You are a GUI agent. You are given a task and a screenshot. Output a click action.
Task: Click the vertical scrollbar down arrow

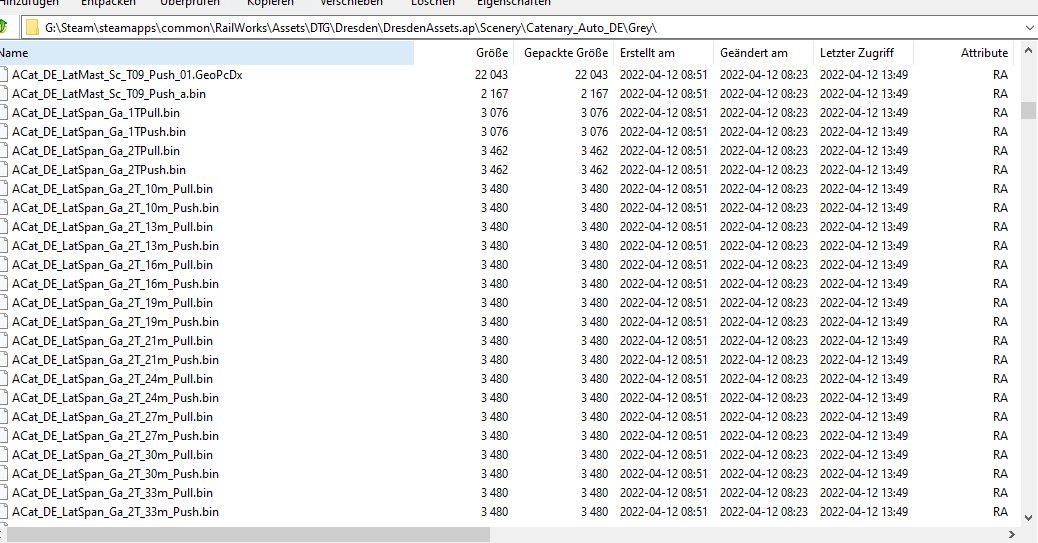(x=1028, y=518)
